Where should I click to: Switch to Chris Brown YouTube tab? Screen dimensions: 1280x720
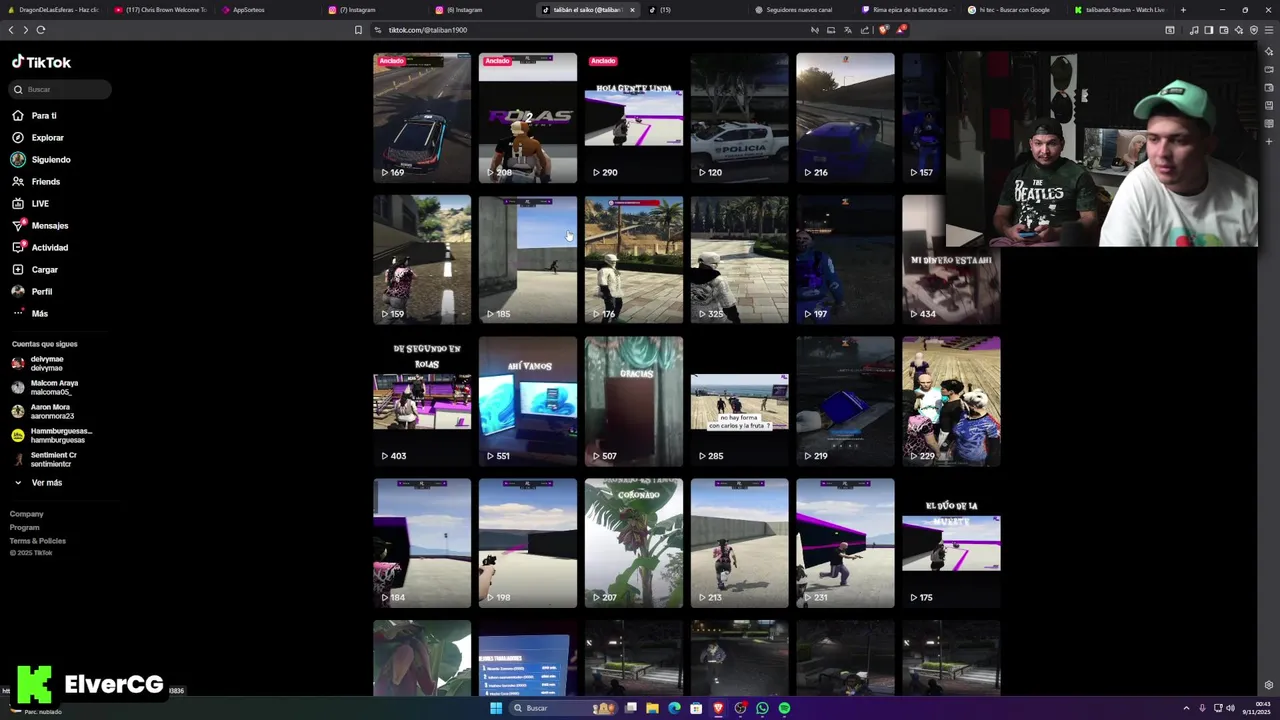point(160,10)
